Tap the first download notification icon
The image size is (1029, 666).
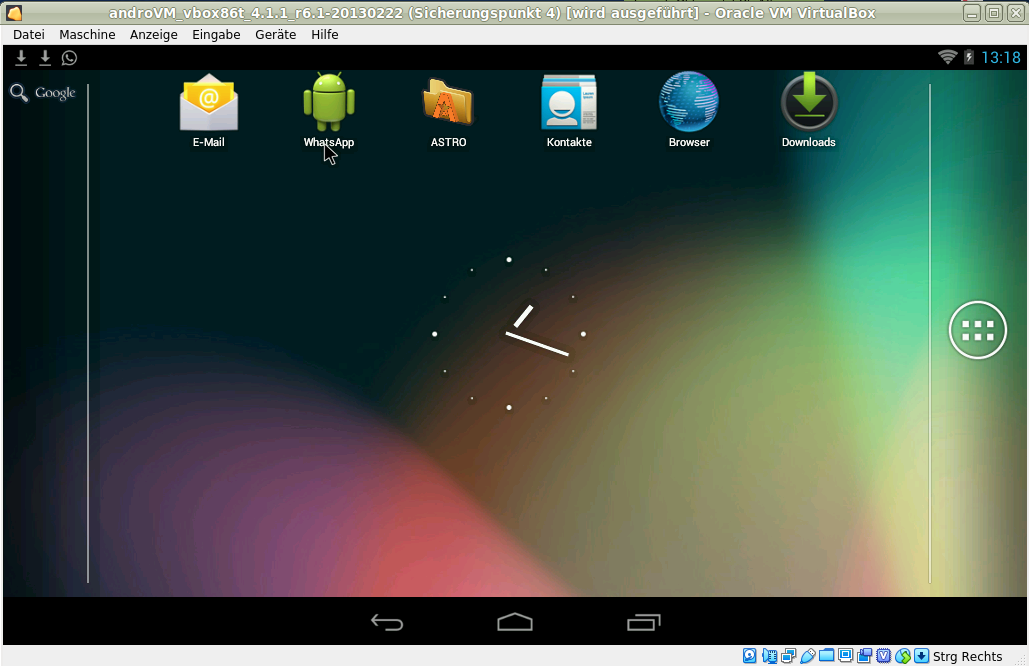click(21, 58)
